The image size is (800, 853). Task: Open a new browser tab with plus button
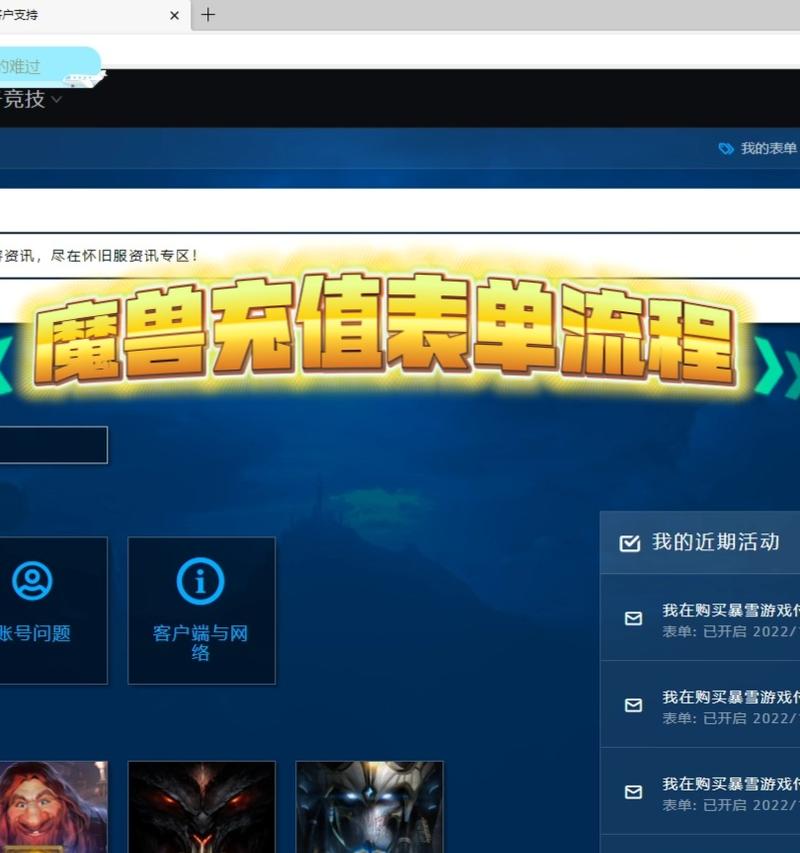coord(208,15)
